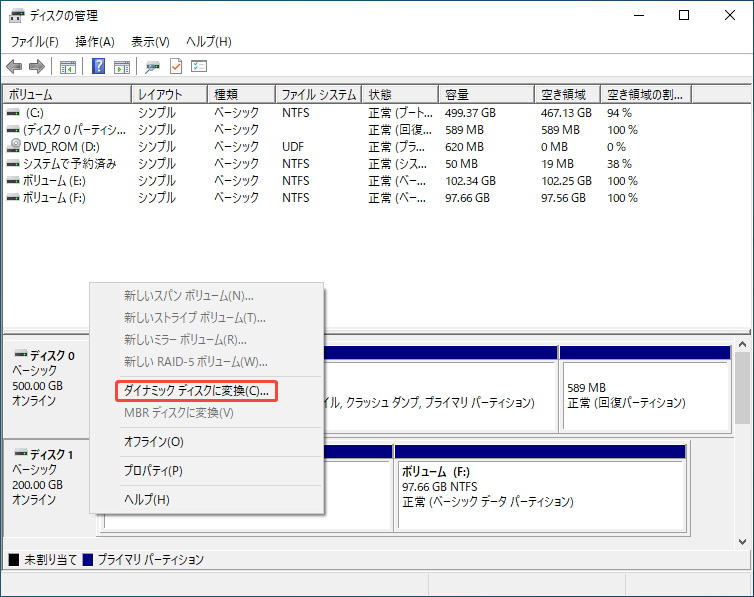Click the disk icon next to ディスク 0
This screenshot has height=597, width=754.
point(21,354)
